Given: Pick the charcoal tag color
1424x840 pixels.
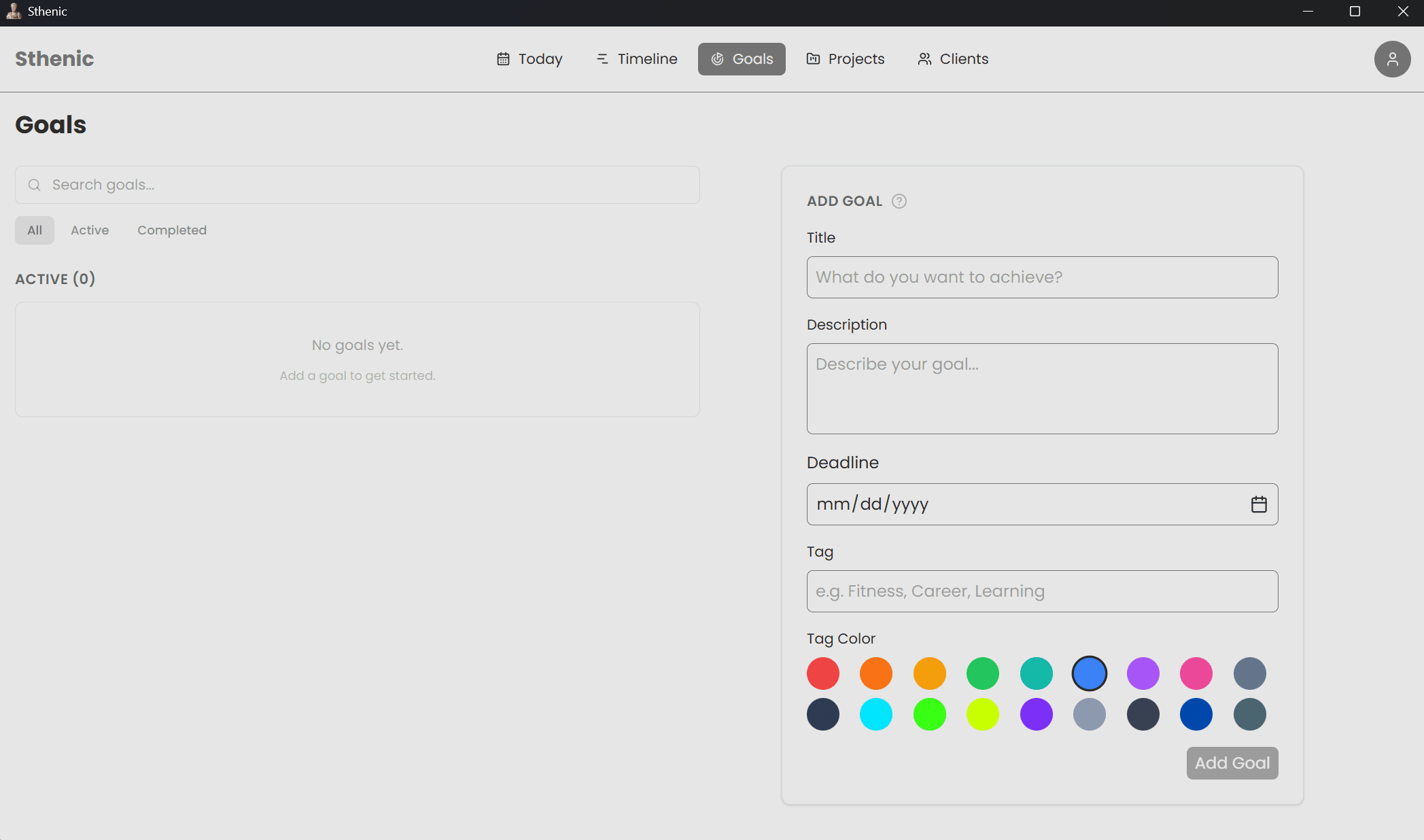Looking at the screenshot, I should tap(1143, 714).
